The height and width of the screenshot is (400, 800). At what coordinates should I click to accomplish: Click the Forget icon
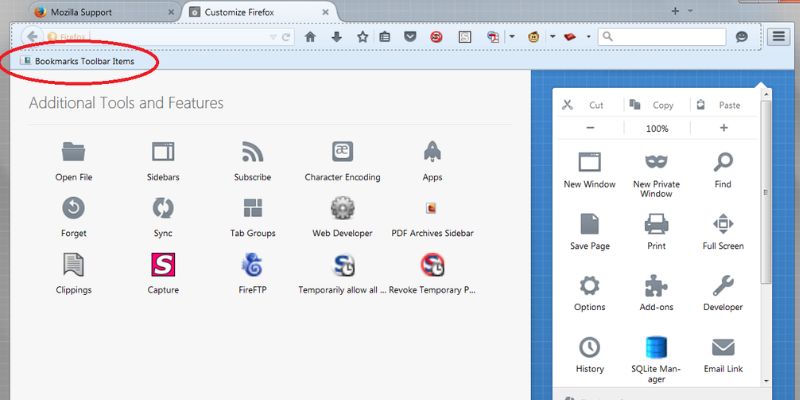(x=73, y=208)
